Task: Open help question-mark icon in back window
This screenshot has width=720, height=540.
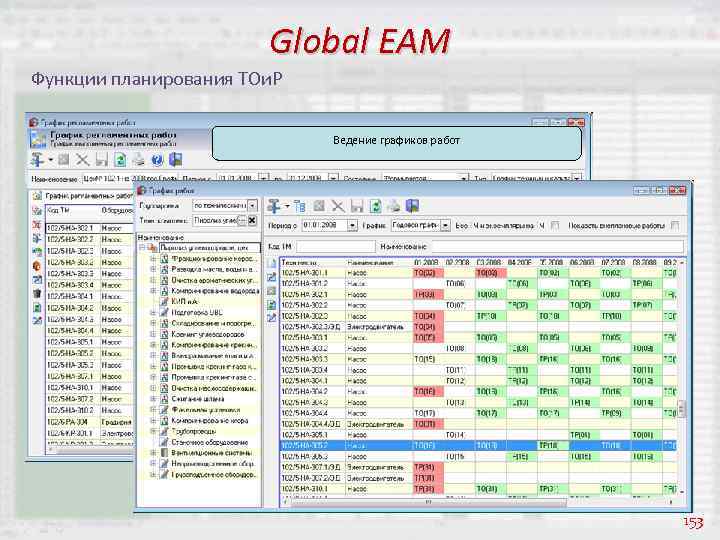Action: (157, 160)
